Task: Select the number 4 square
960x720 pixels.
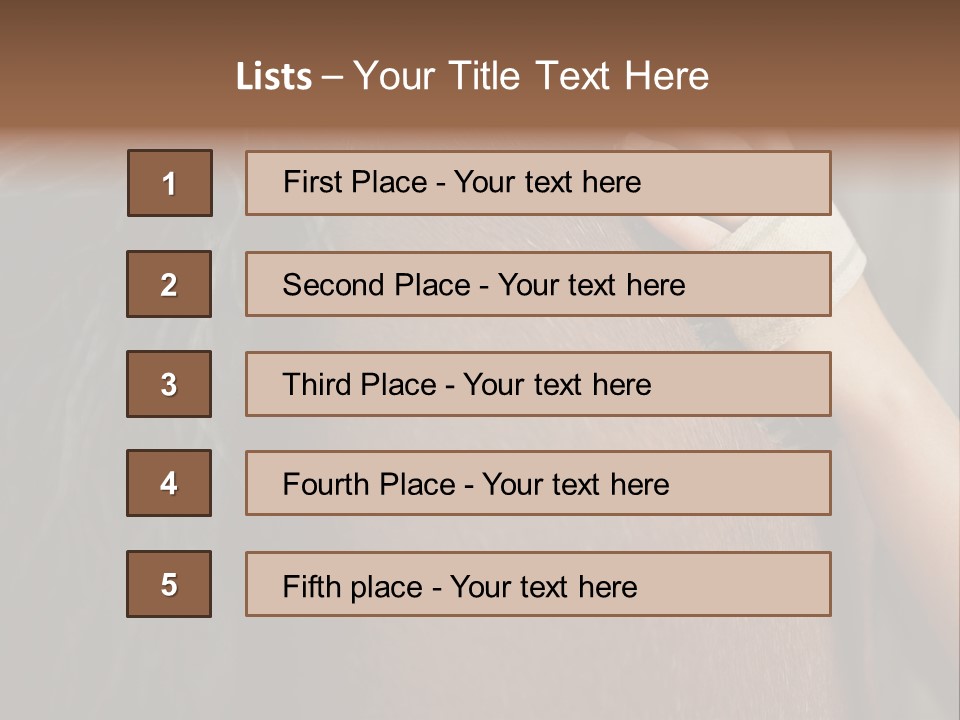Action: tap(169, 483)
